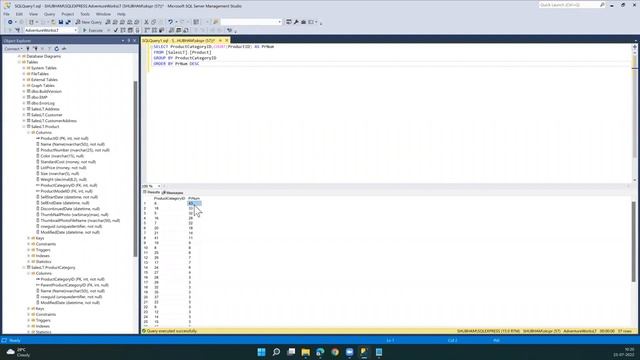The height and width of the screenshot is (360, 640).
Task: Click the ProductCategoryID results column header
Action: pos(169,198)
